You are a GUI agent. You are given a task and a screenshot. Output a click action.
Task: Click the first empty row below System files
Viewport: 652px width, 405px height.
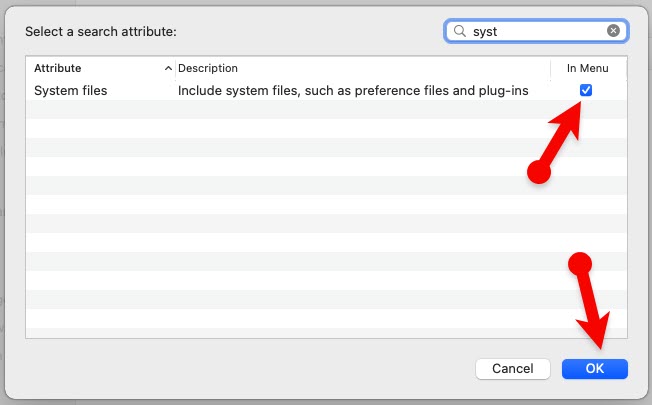pyautogui.click(x=300, y=110)
